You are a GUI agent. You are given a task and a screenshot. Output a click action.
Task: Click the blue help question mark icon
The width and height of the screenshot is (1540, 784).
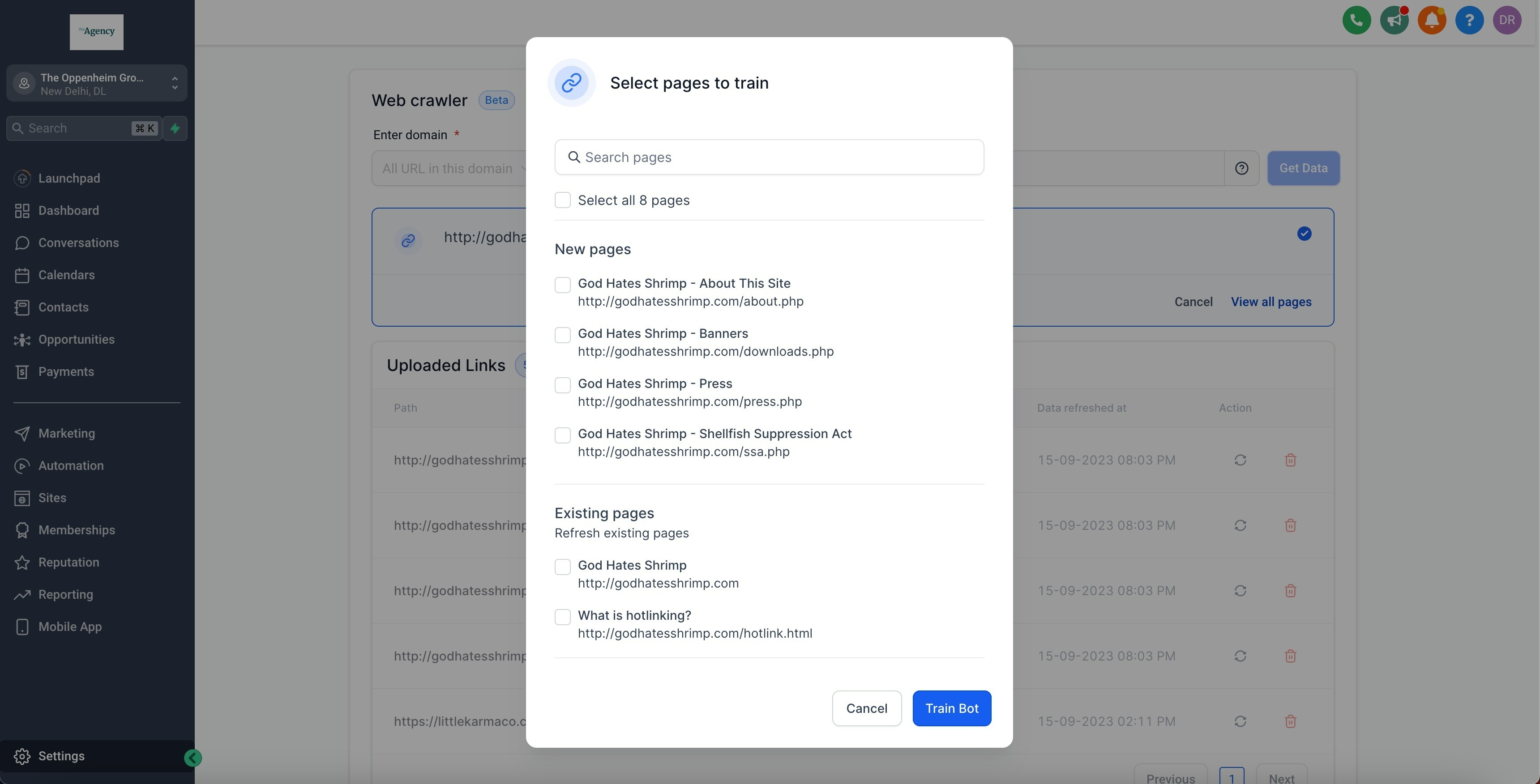[x=1469, y=20]
